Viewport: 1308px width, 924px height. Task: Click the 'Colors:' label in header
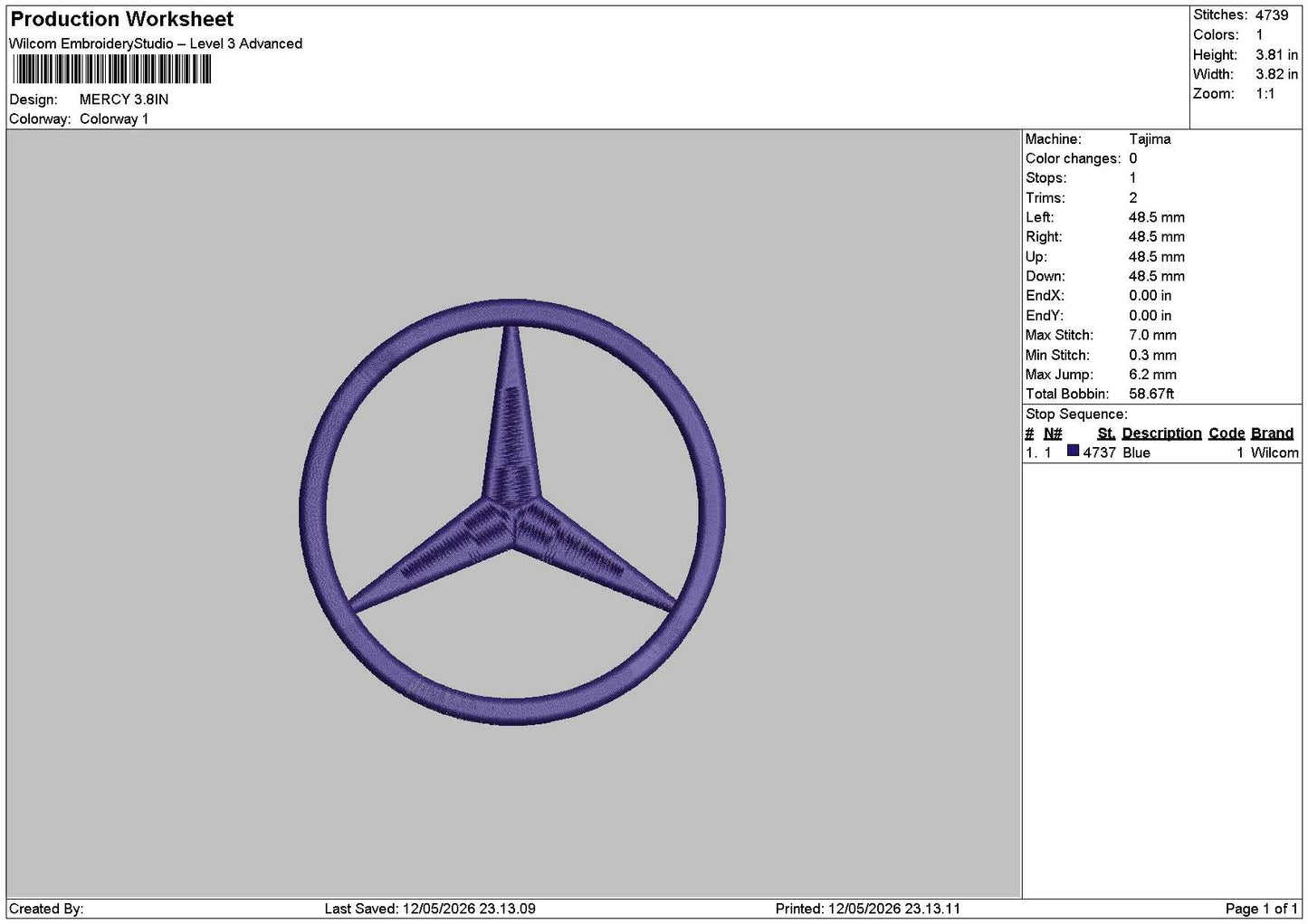1216,35
